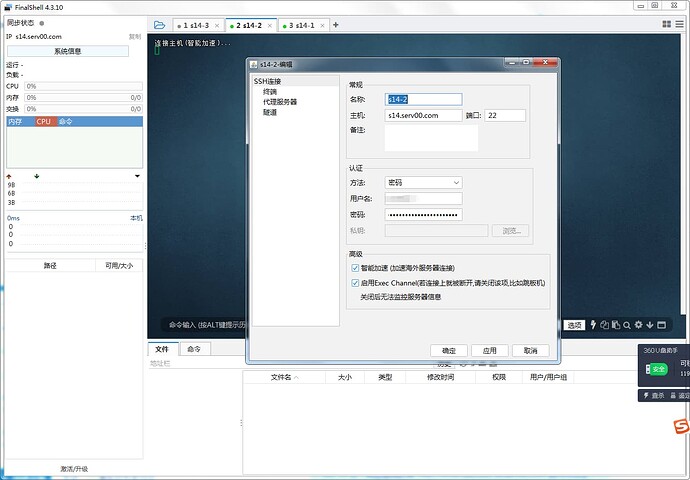This screenshot has width=690, height=480.
Task: Sort files by 权限 column header
Action: point(499,377)
